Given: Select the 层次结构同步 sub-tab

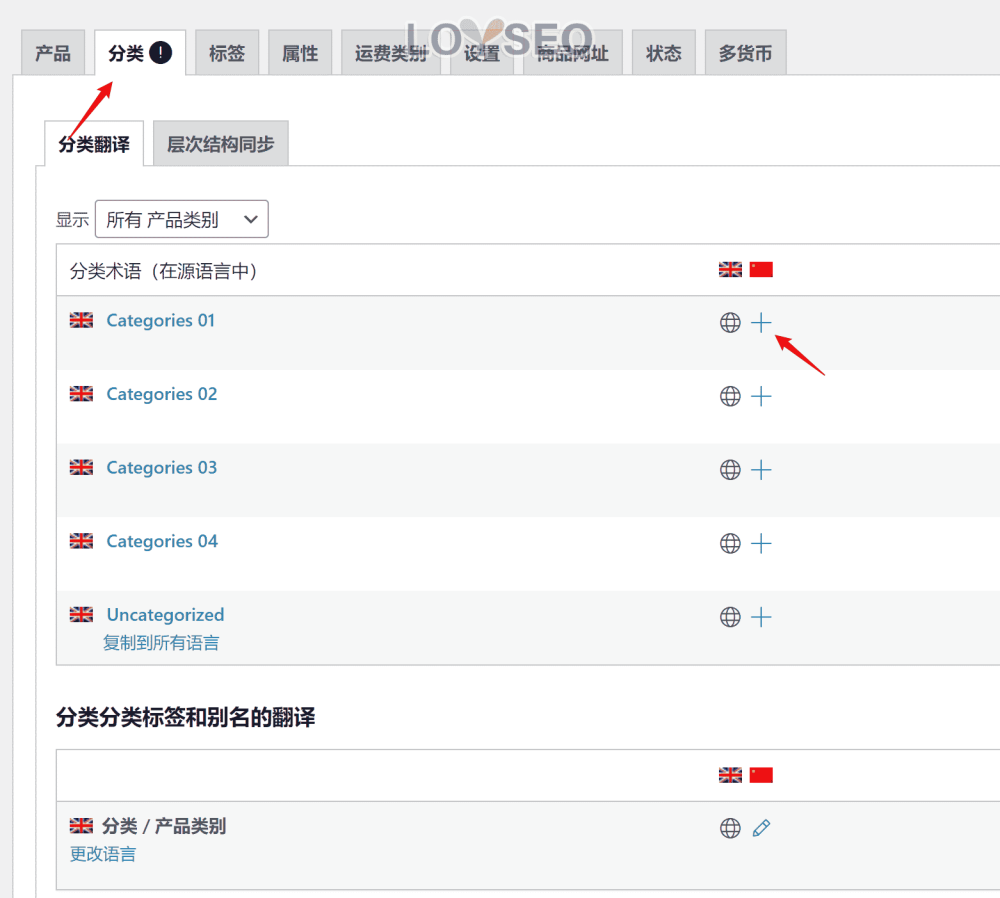Looking at the screenshot, I should (x=221, y=144).
